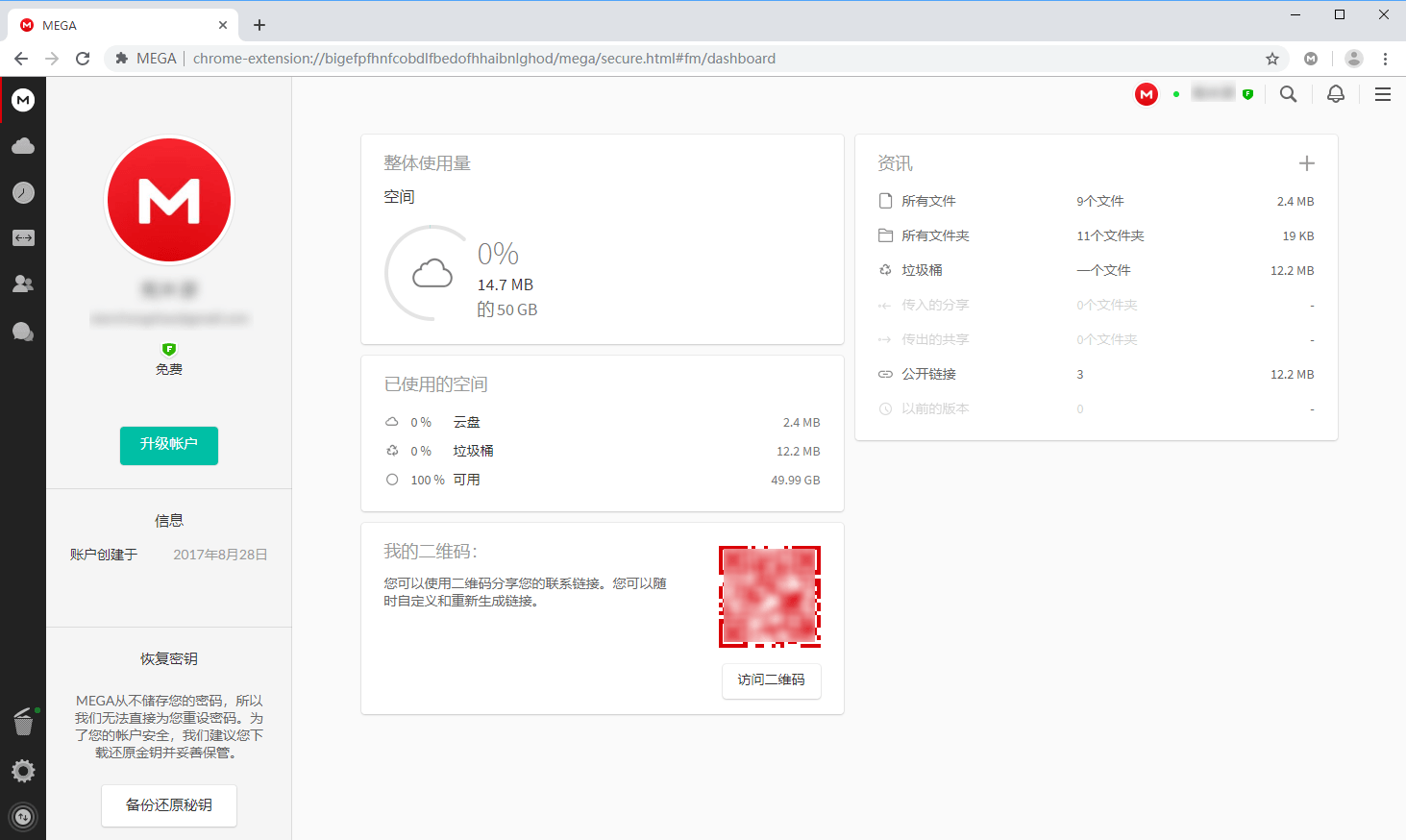1406x840 pixels.
Task: Open the Chat icon in the sidebar
Action: (22, 331)
